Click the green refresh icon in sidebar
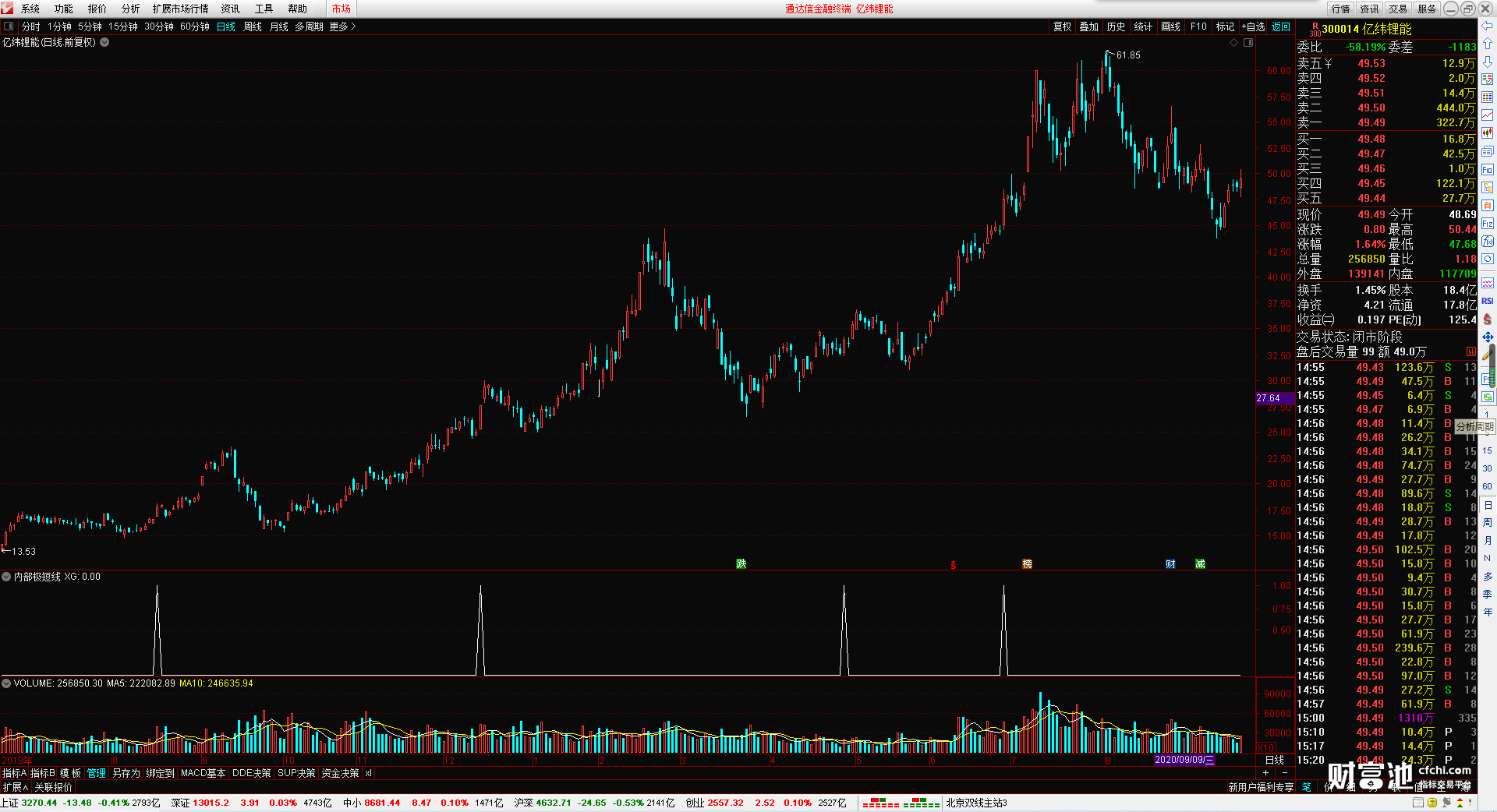Image resolution: width=1497 pixels, height=812 pixels. (x=1488, y=397)
